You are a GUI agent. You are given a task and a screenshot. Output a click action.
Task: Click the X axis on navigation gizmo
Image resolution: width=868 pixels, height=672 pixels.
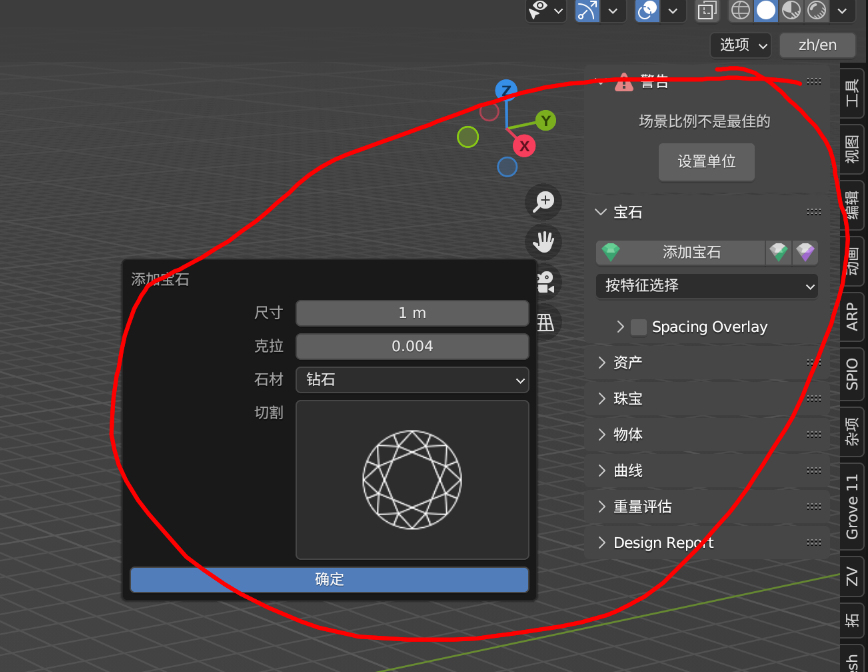pyautogui.click(x=524, y=146)
